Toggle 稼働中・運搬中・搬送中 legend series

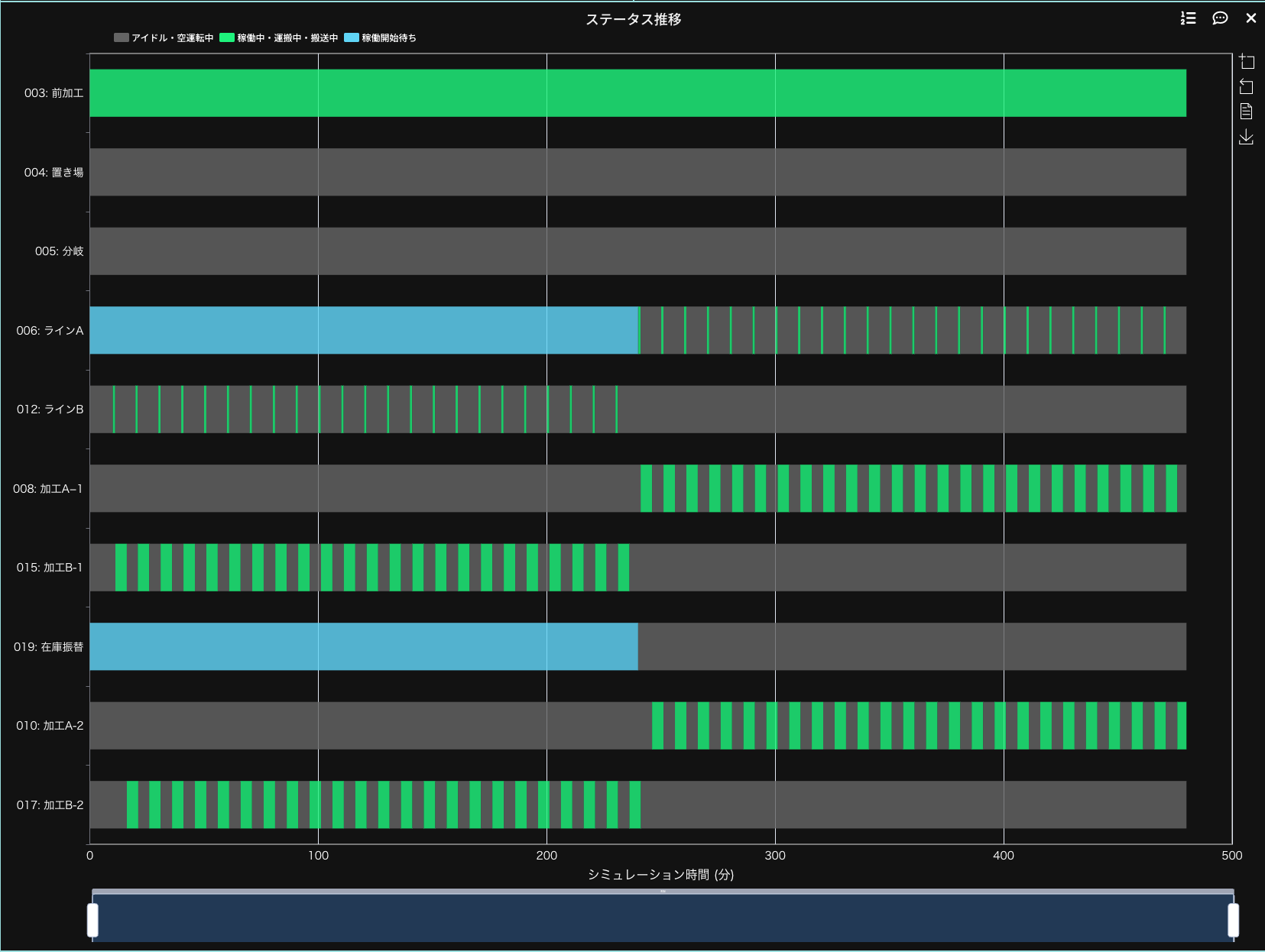(279, 37)
